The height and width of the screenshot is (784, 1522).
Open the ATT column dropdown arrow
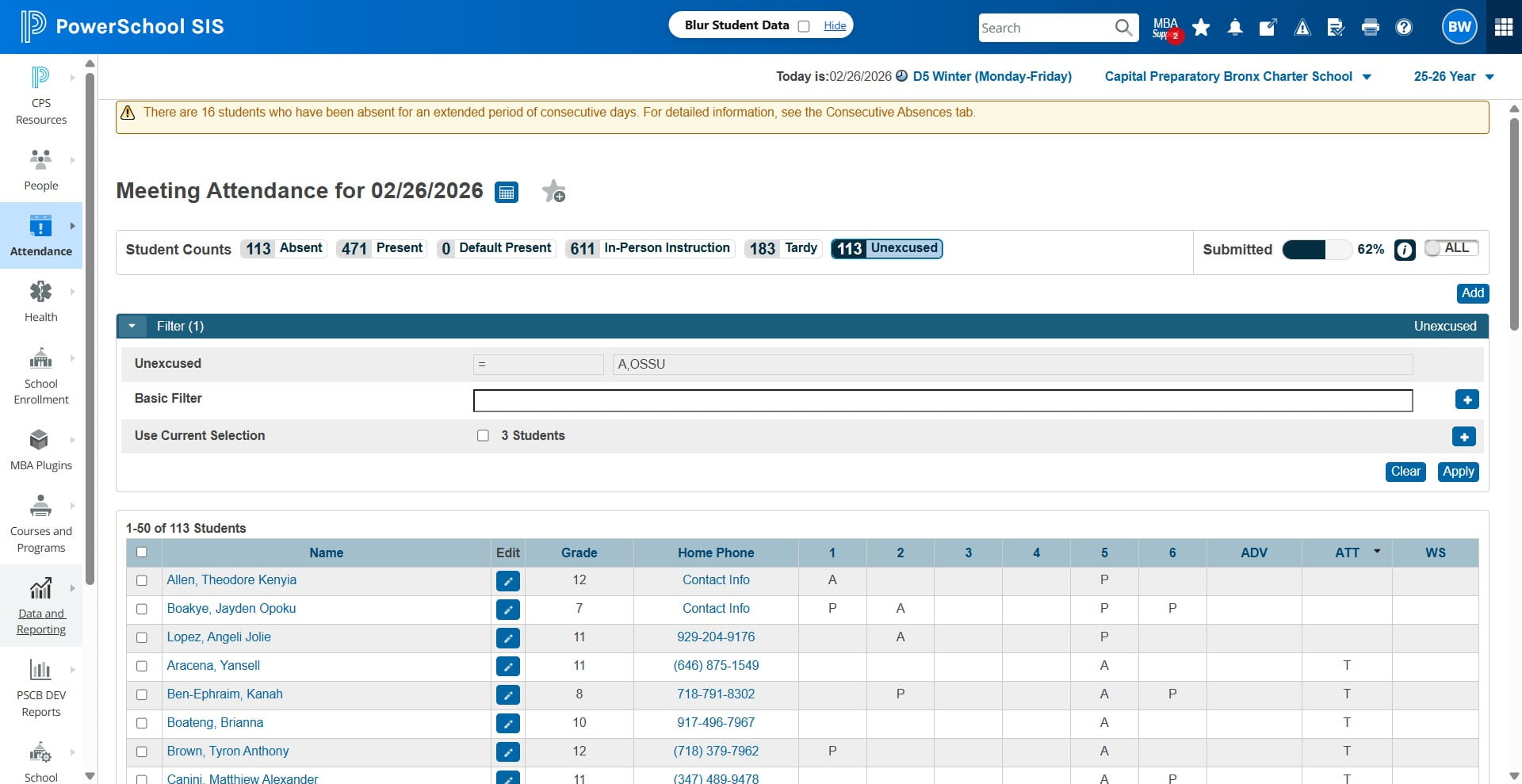(x=1377, y=551)
